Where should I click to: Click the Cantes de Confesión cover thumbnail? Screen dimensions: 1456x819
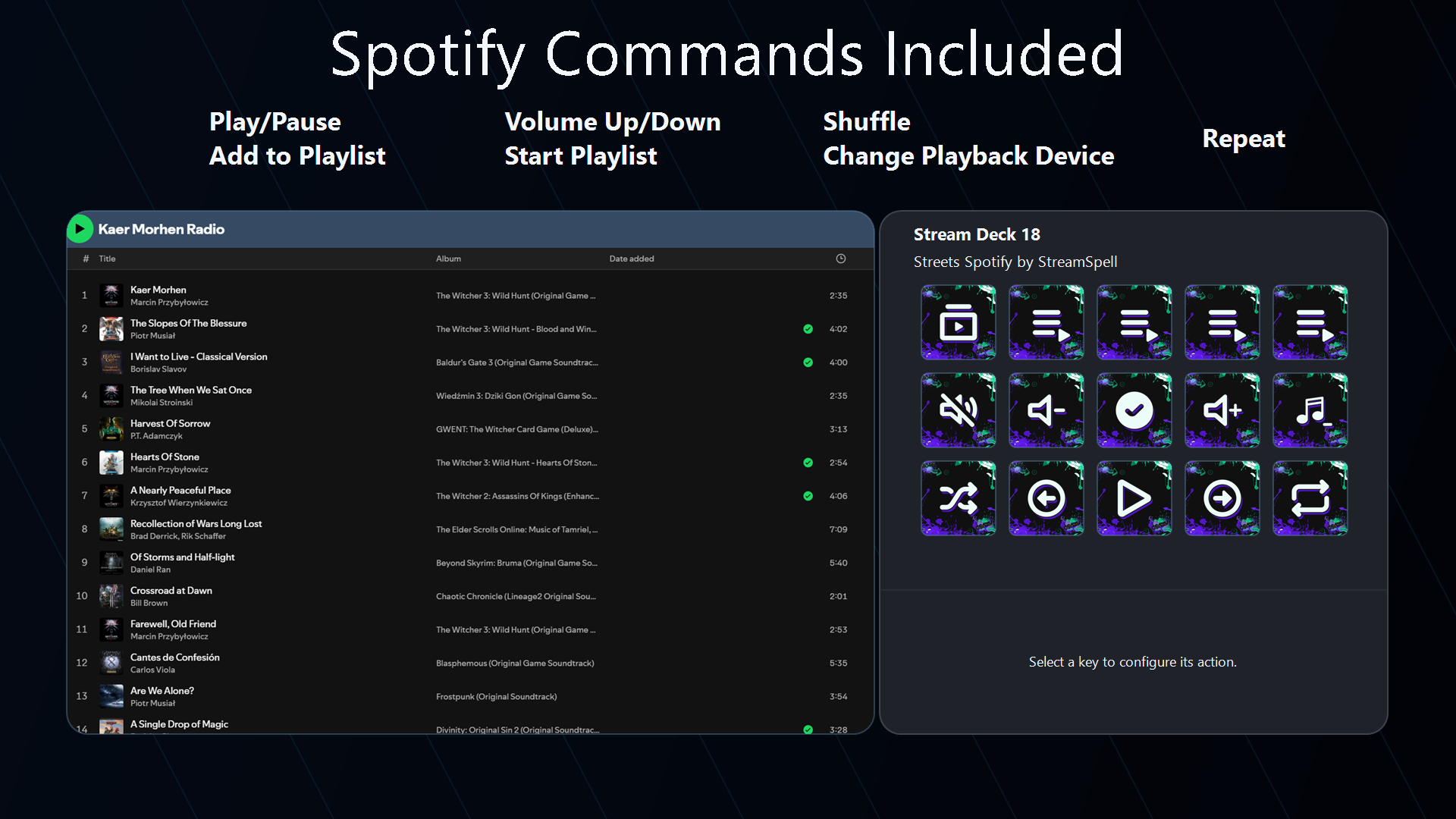coord(111,663)
